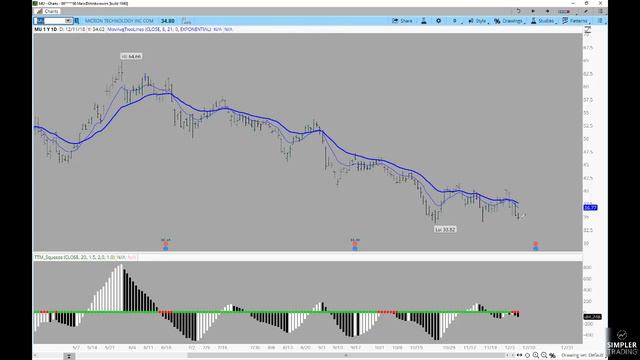The image size is (640, 360).
Task: Expand the symbol selector dropdown arrow
Action: pyautogui.click(x=68, y=21)
